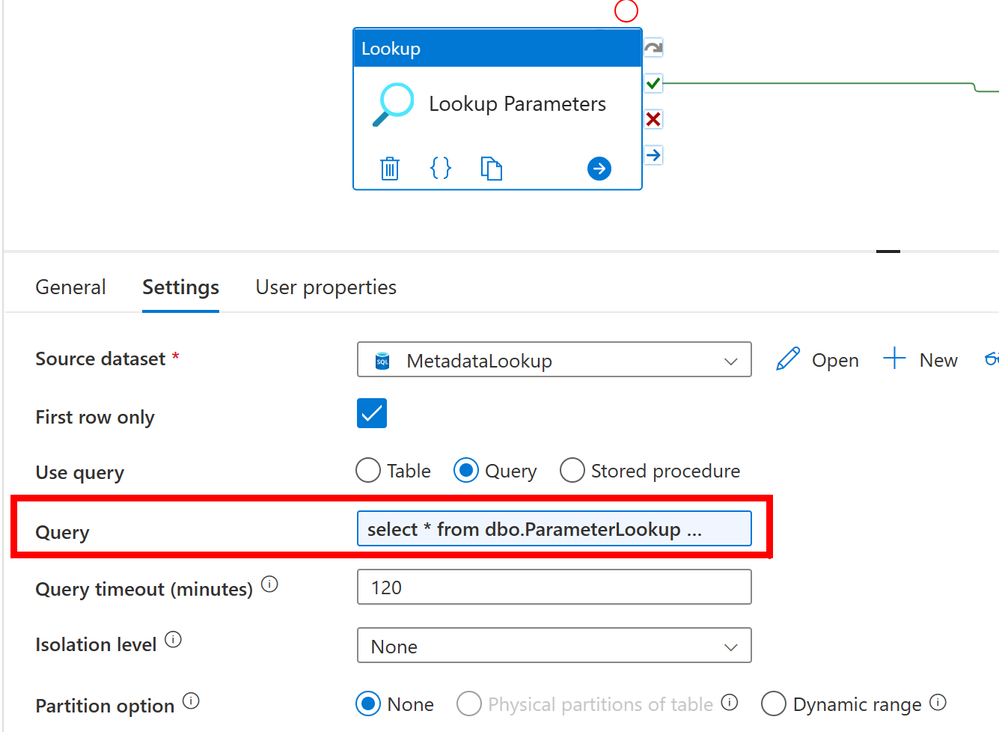The image size is (999, 732).
Task: Expand the Isolation level dropdown
Action: [554, 646]
